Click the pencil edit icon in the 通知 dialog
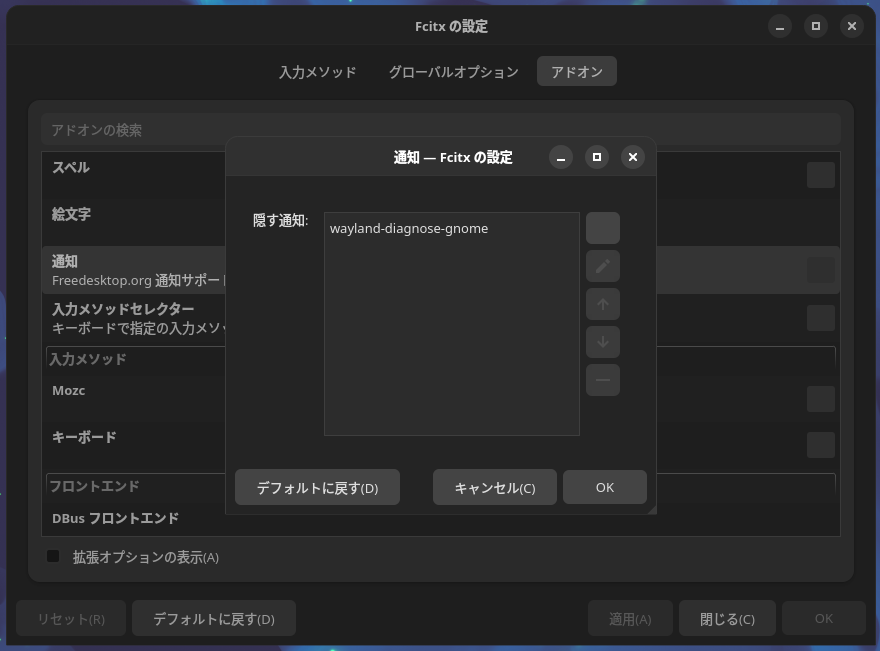Screen dimensions: 880x651 click(603, 266)
